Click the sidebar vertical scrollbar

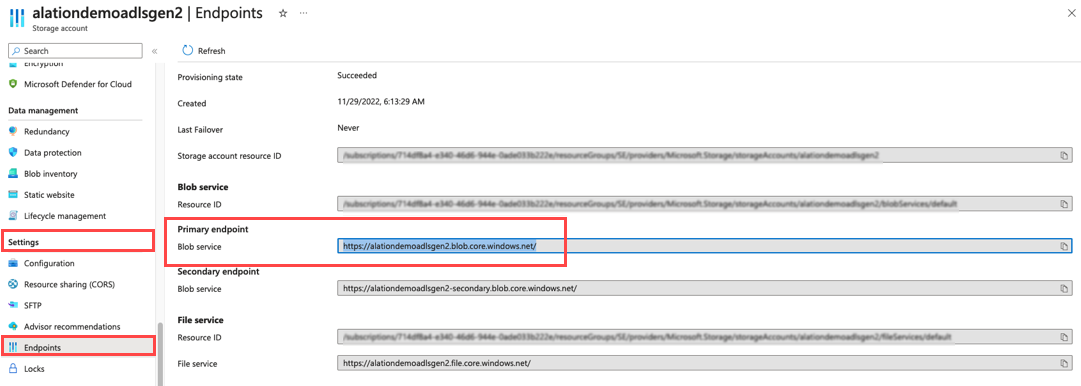pyautogui.click(x=159, y=354)
